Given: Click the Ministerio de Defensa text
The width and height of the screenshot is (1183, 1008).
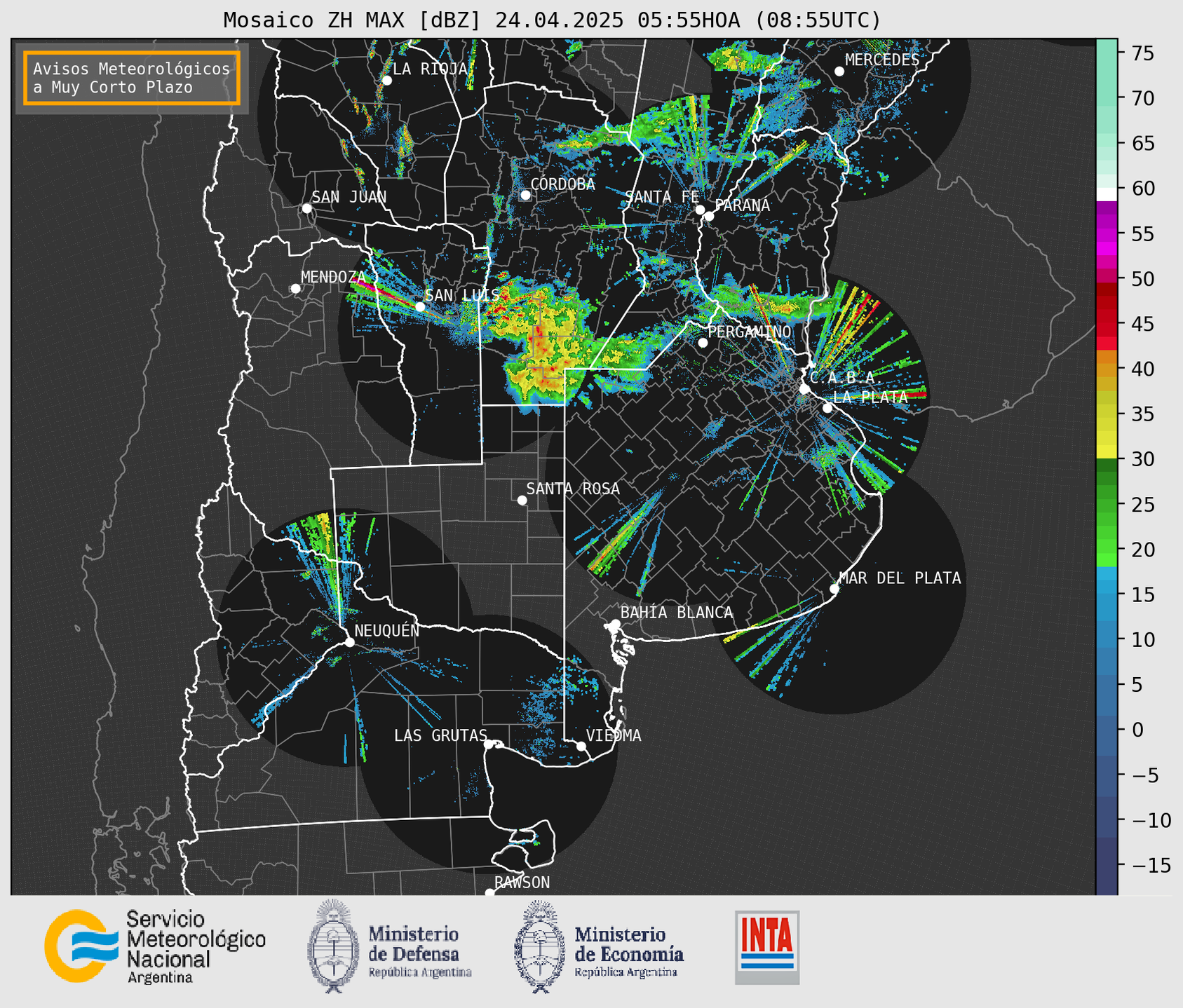Looking at the screenshot, I should (419, 952).
